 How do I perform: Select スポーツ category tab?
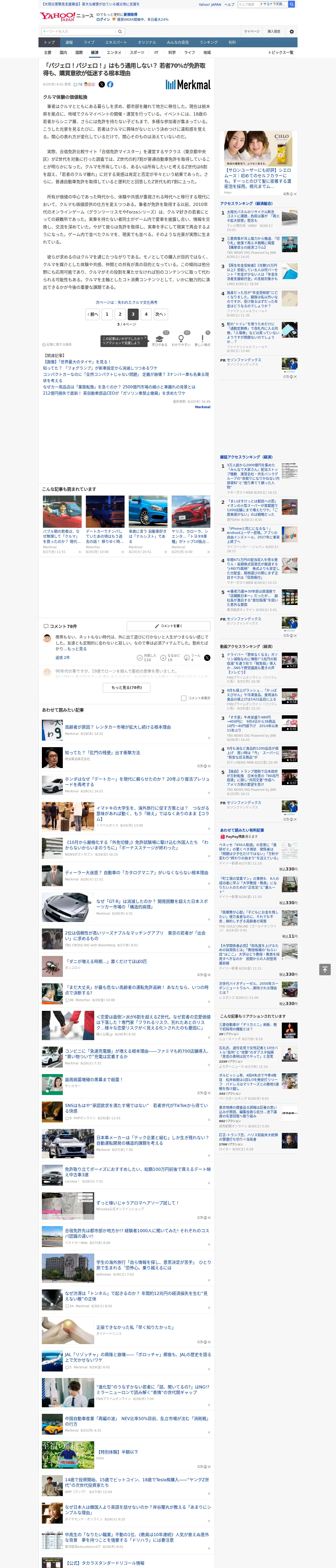[137, 52]
